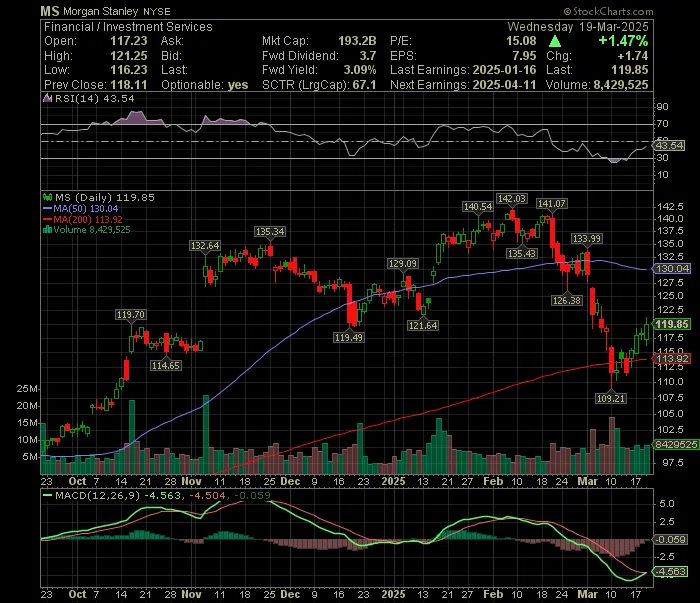Click the 25M volume axis label
Viewport: 700px width, 603px height.
pyautogui.click(x=27, y=389)
